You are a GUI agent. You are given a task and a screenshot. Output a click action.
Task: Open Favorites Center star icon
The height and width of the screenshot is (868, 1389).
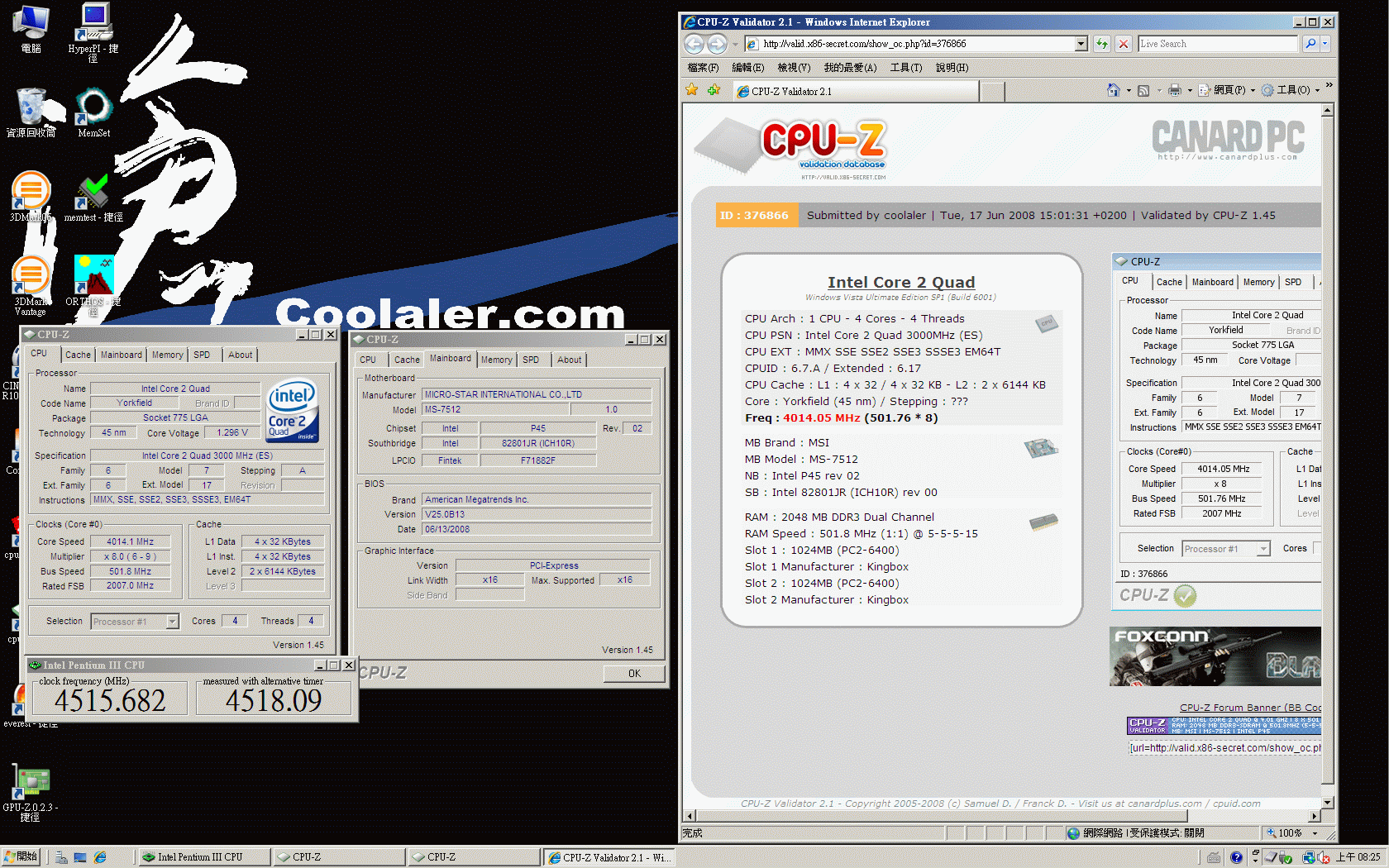(692, 90)
